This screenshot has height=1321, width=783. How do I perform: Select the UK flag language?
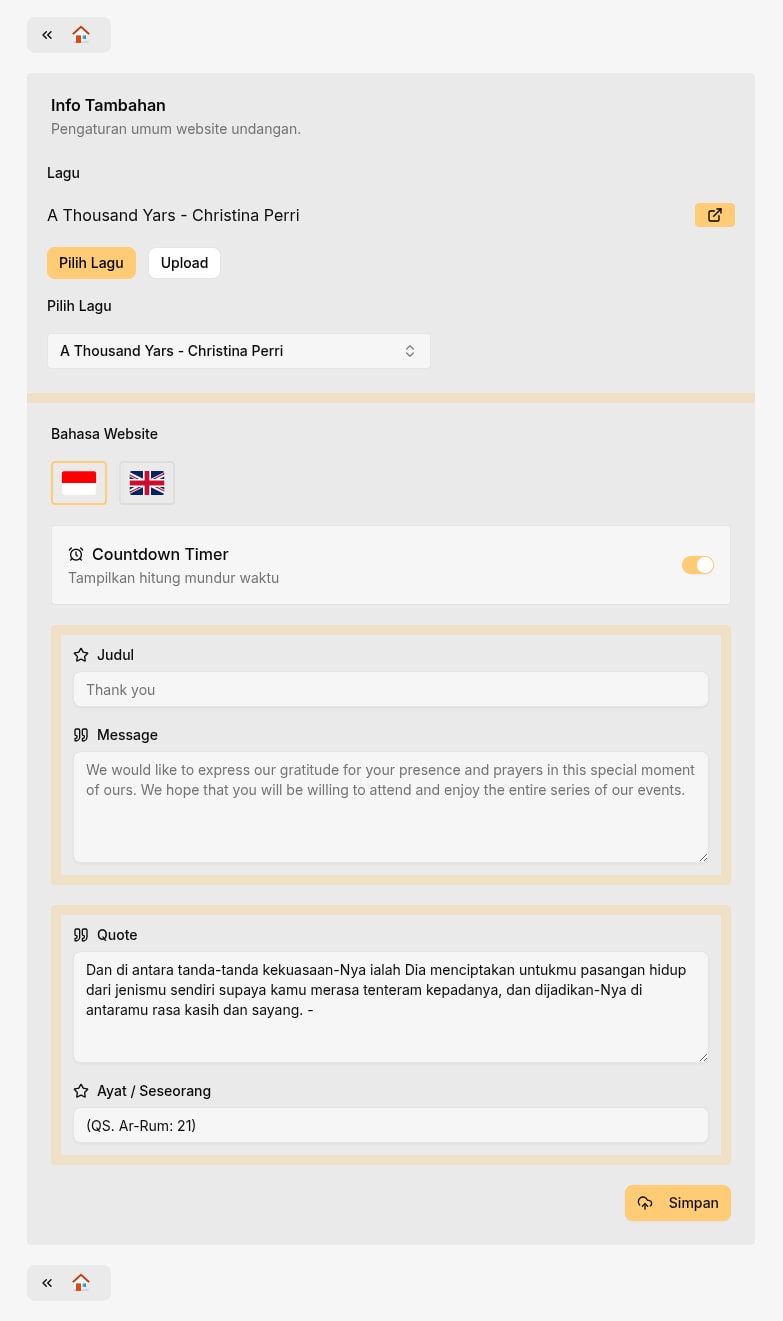click(x=147, y=483)
